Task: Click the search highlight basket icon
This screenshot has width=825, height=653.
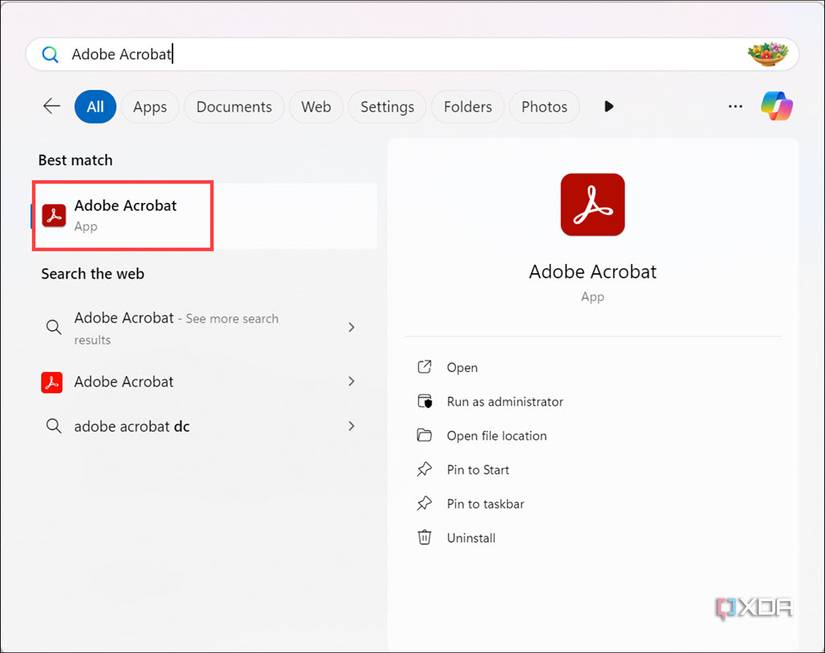Action: click(768, 54)
